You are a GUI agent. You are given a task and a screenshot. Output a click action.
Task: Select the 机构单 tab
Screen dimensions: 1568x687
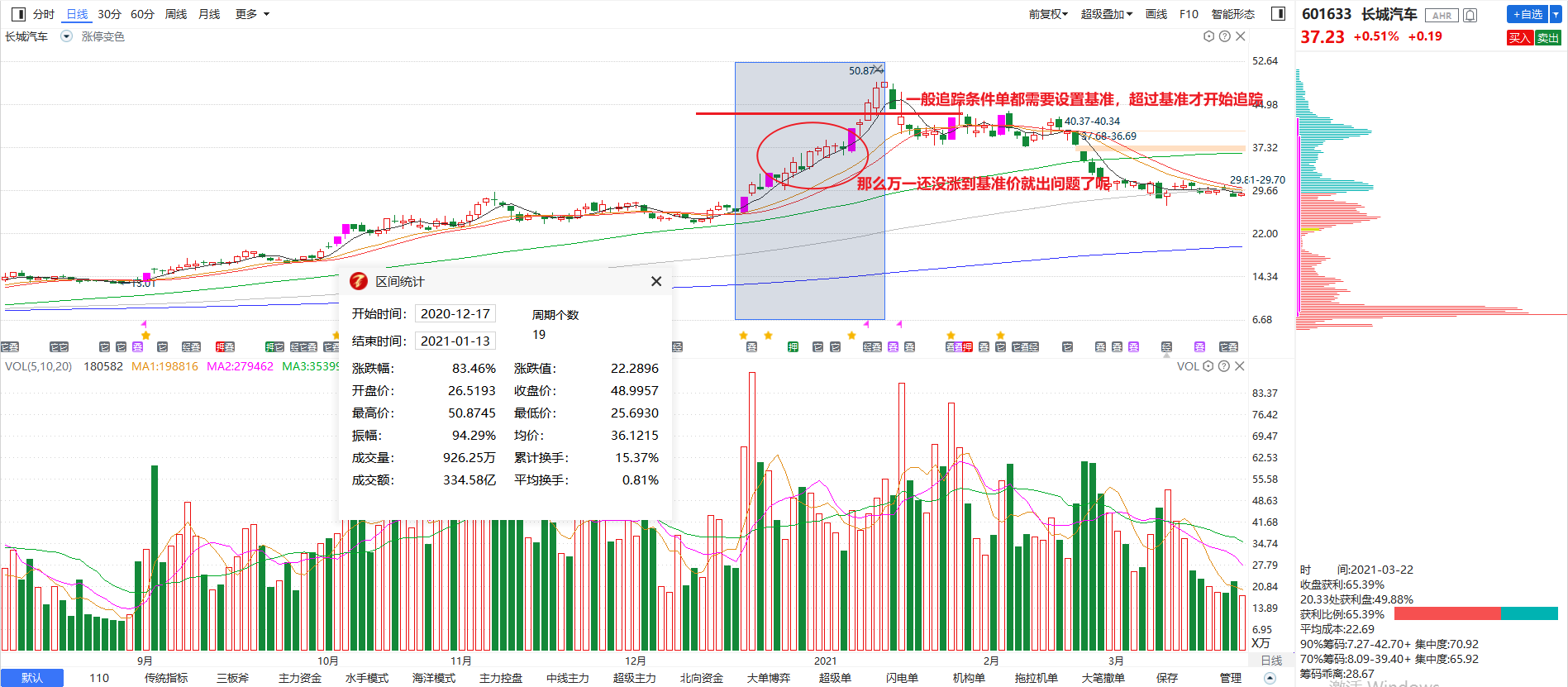(x=969, y=678)
